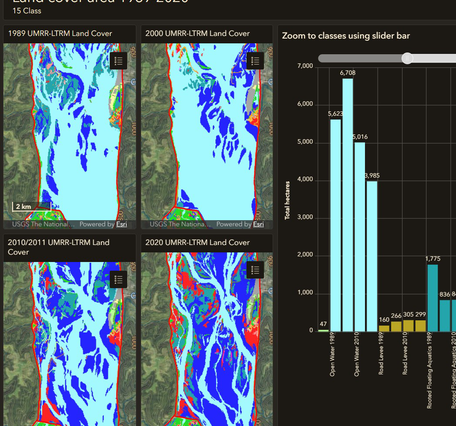Viewport: 456px width, 426px height.
Task: Click the 'Total hectares' axis title
Action: pos(287,200)
